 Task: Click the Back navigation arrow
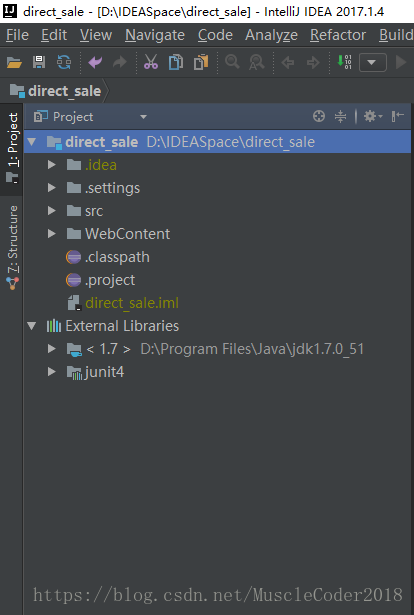[288, 62]
